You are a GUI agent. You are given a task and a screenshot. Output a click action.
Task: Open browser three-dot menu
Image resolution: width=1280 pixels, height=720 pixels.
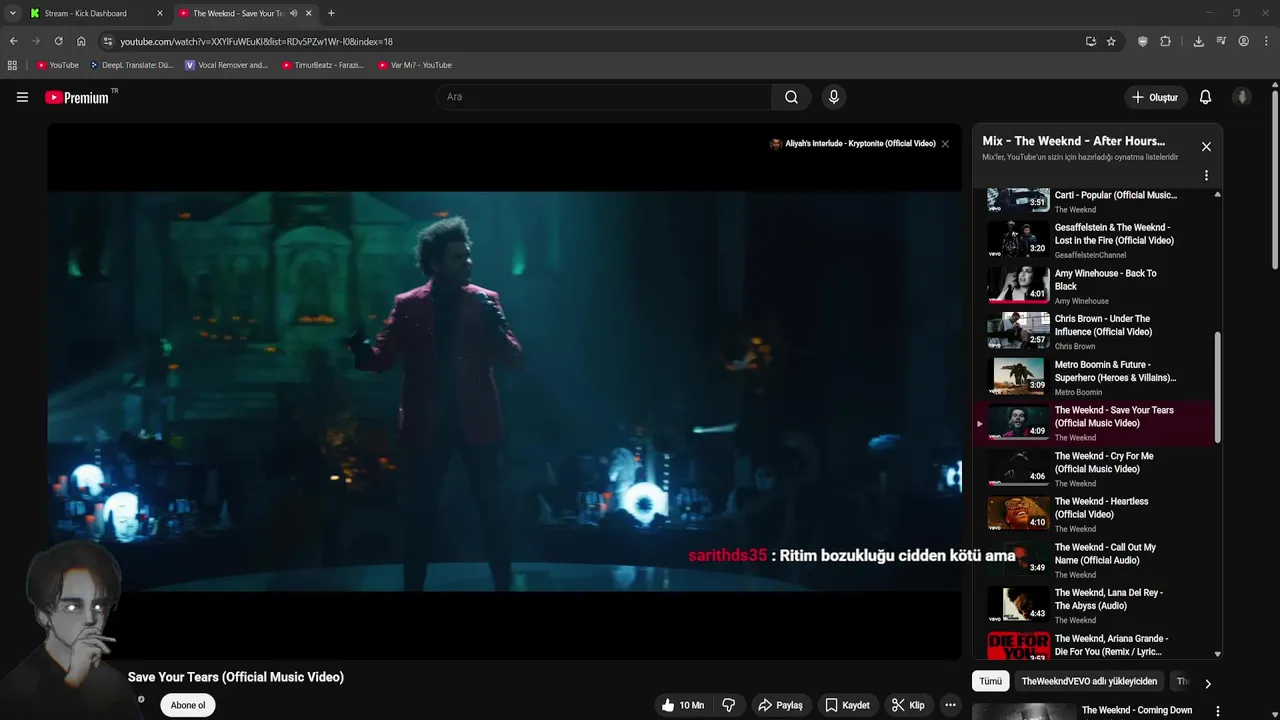[x=1267, y=41]
